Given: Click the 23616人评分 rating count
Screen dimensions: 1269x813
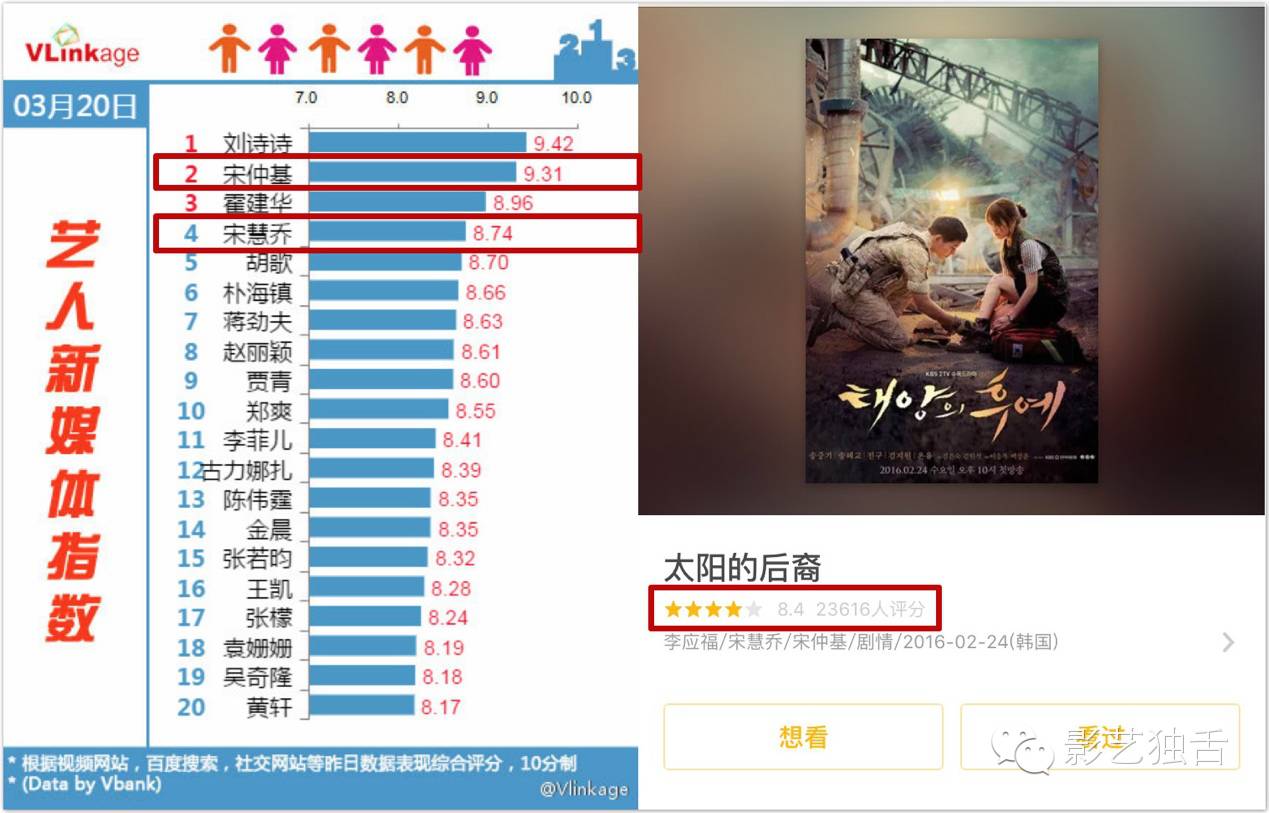Looking at the screenshot, I should tap(871, 609).
